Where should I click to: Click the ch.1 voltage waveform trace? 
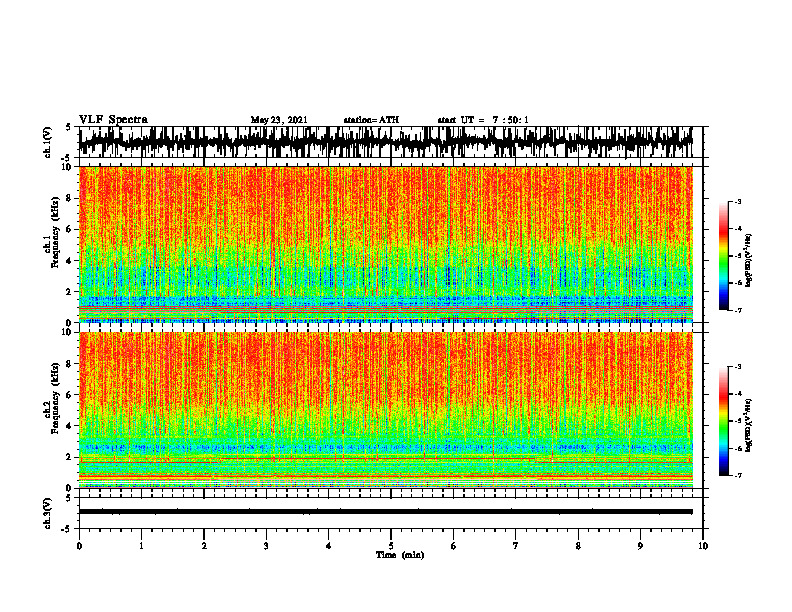coord(385,142)
